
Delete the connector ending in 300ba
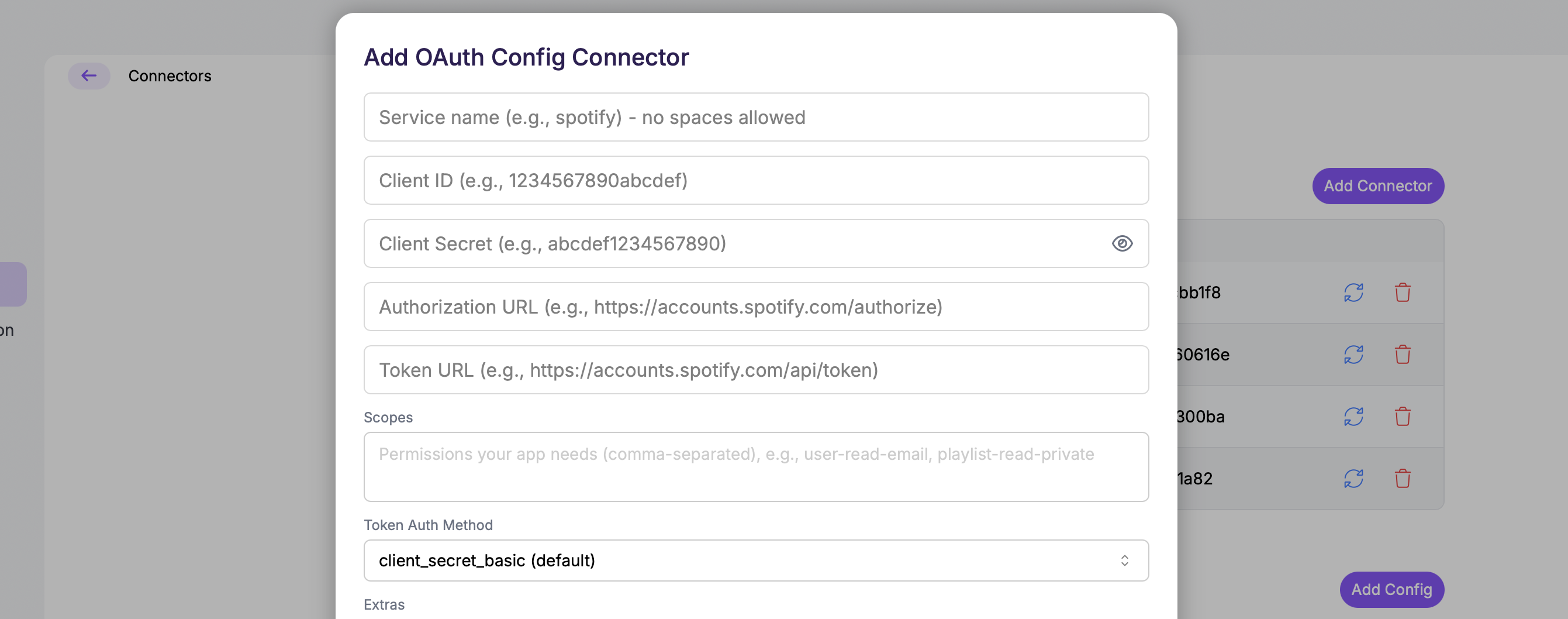(x=1403, y=417)
